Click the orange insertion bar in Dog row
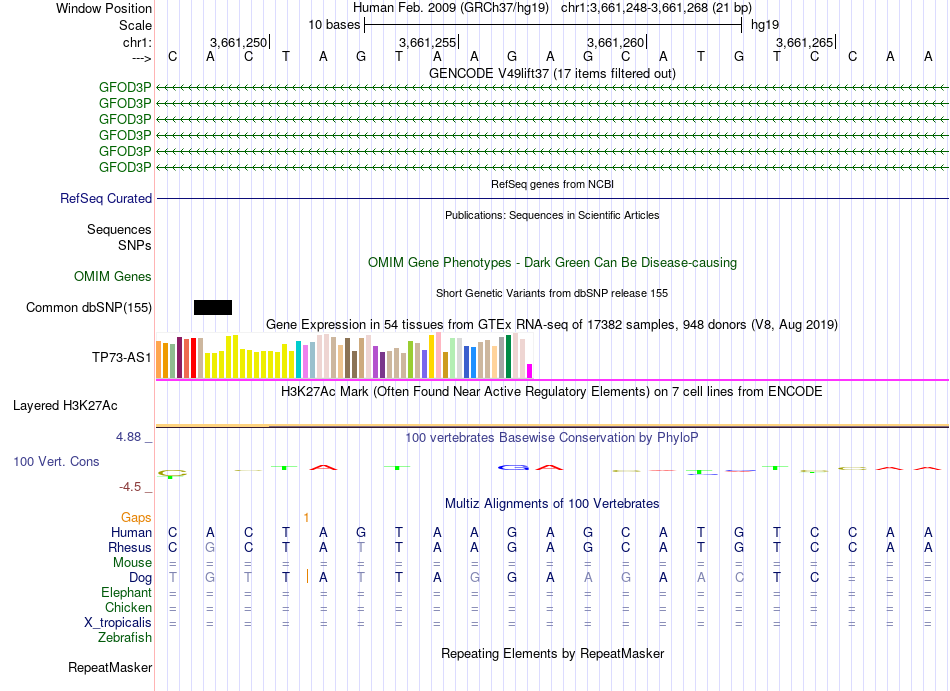This screenshot has height=691, width=950. 308,576
